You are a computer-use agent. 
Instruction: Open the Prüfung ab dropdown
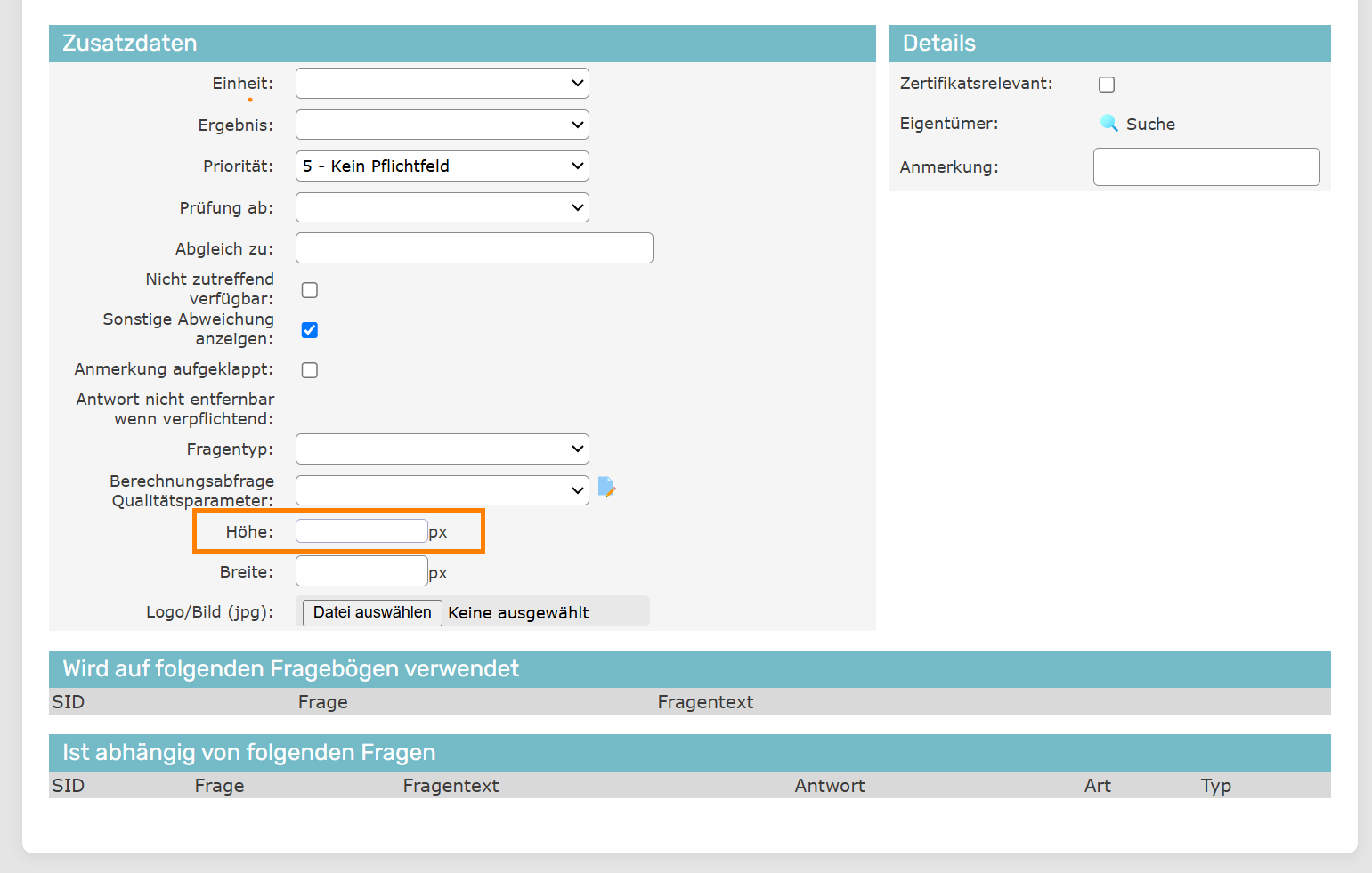442,208
